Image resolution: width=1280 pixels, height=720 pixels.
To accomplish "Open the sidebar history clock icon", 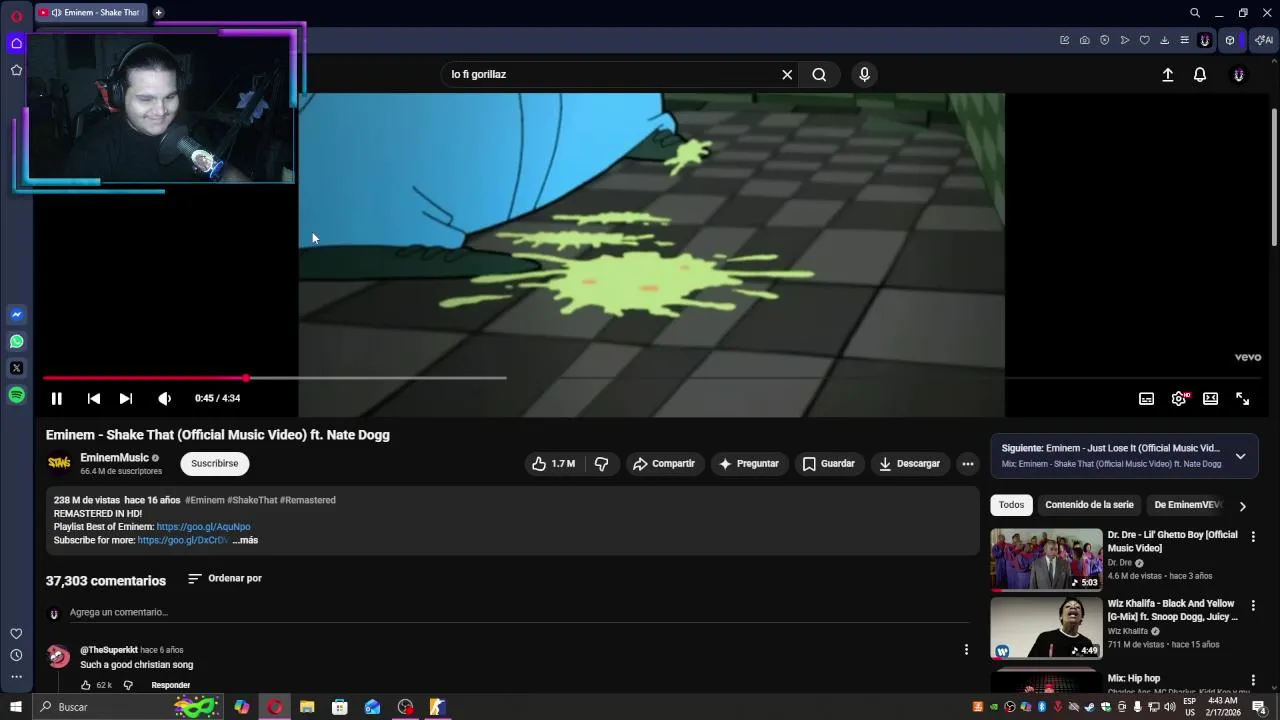I will coord(16,655).
